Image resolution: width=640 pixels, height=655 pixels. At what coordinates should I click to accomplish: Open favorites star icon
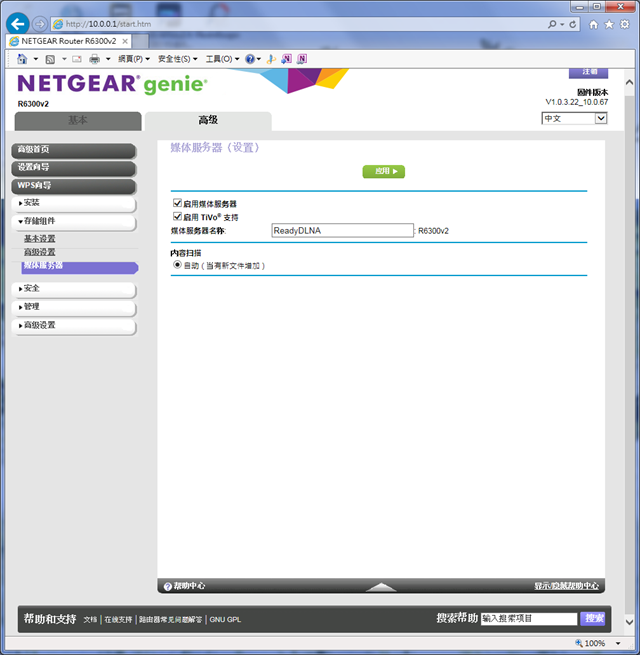609,24
